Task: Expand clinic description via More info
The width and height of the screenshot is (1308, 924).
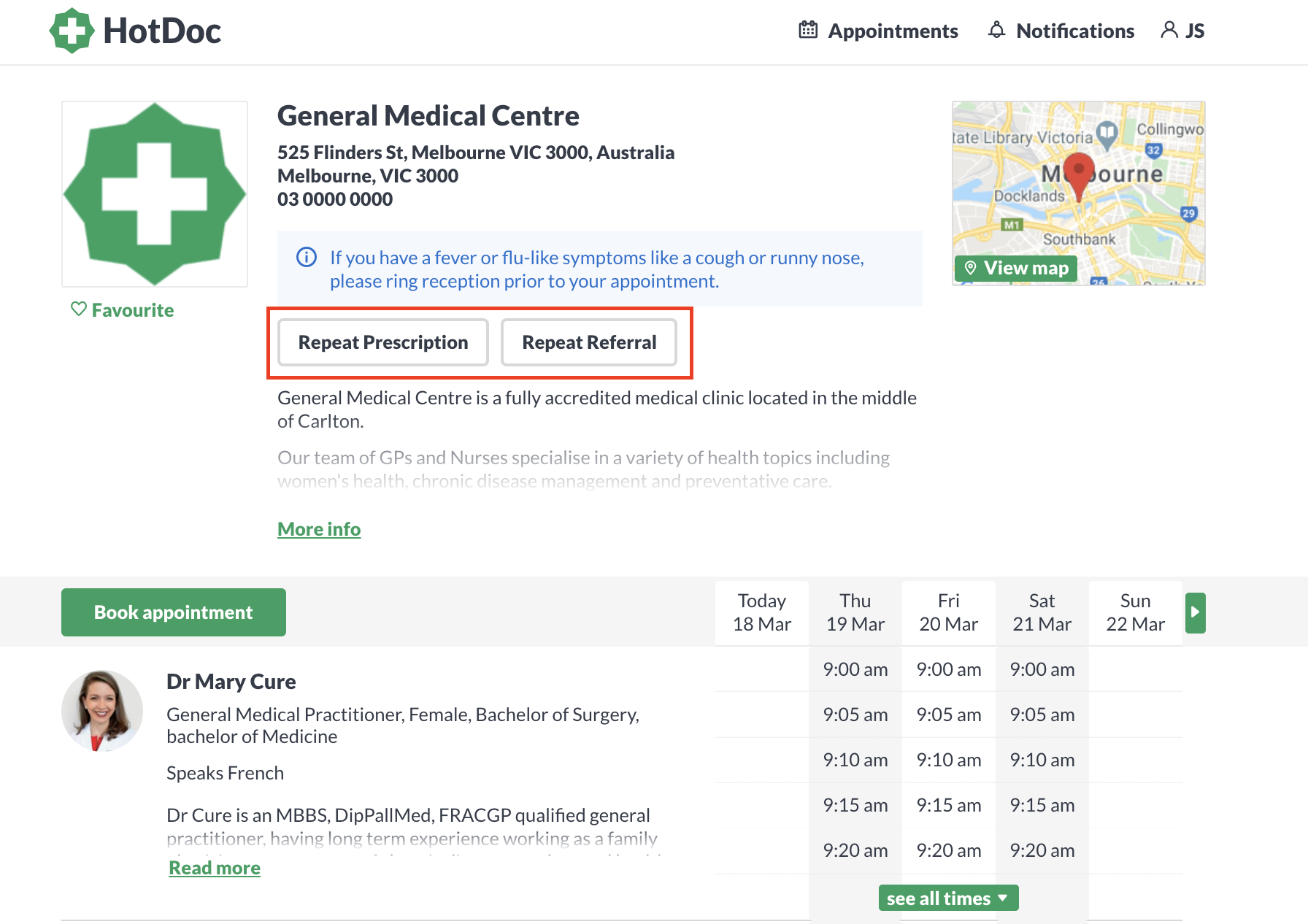Action: pos(319,528)
